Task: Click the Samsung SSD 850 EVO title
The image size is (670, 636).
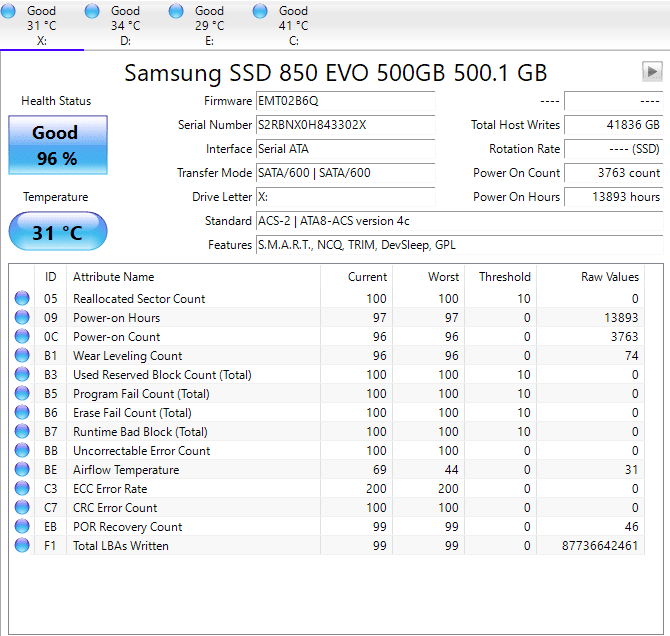Action: coord(335,73)
